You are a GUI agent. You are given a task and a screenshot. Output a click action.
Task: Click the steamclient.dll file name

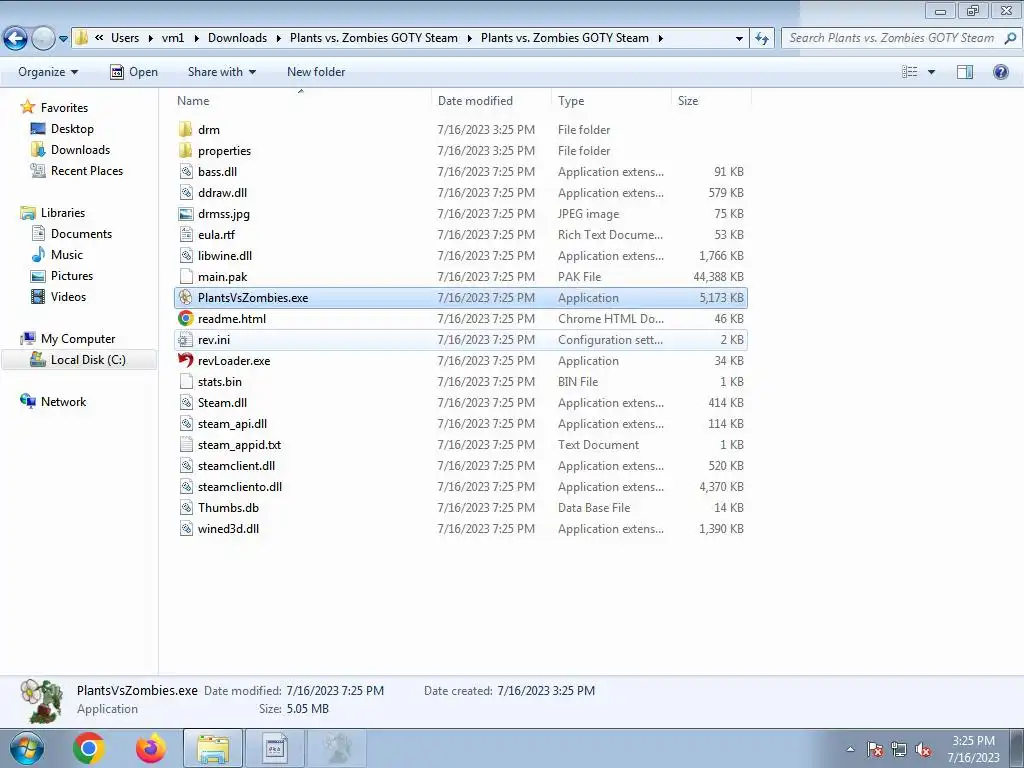coord(236,466)
